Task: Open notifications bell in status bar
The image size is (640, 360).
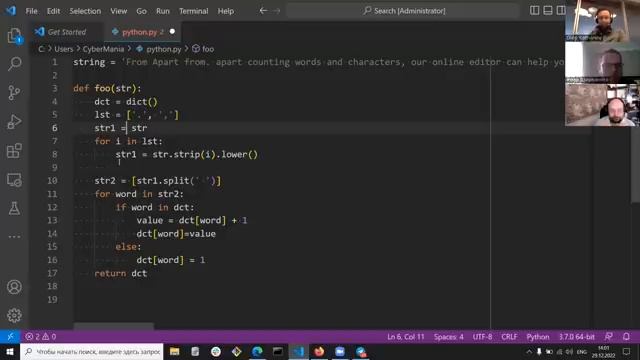Action: pos(626,337)
